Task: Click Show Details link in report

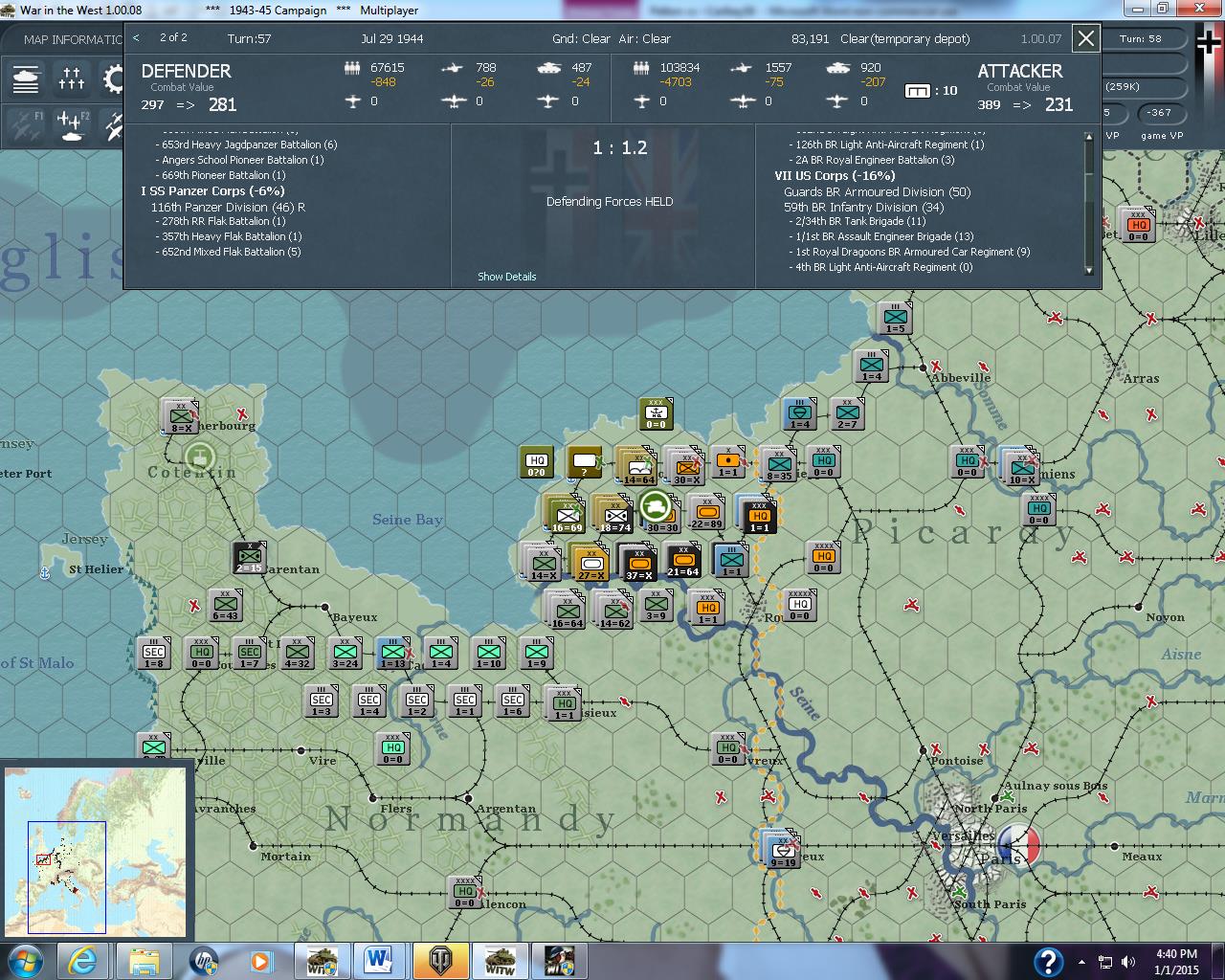Action: [x=507, y=277]
